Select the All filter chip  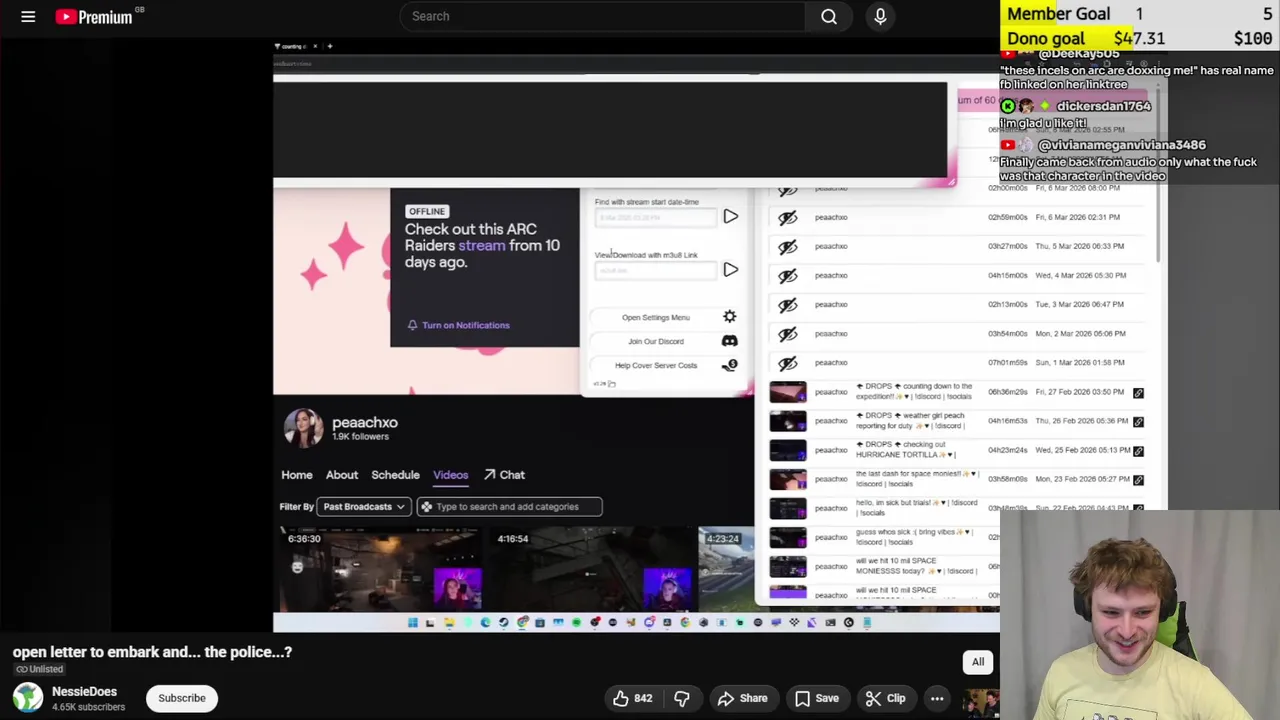click(x=978, y=662)
